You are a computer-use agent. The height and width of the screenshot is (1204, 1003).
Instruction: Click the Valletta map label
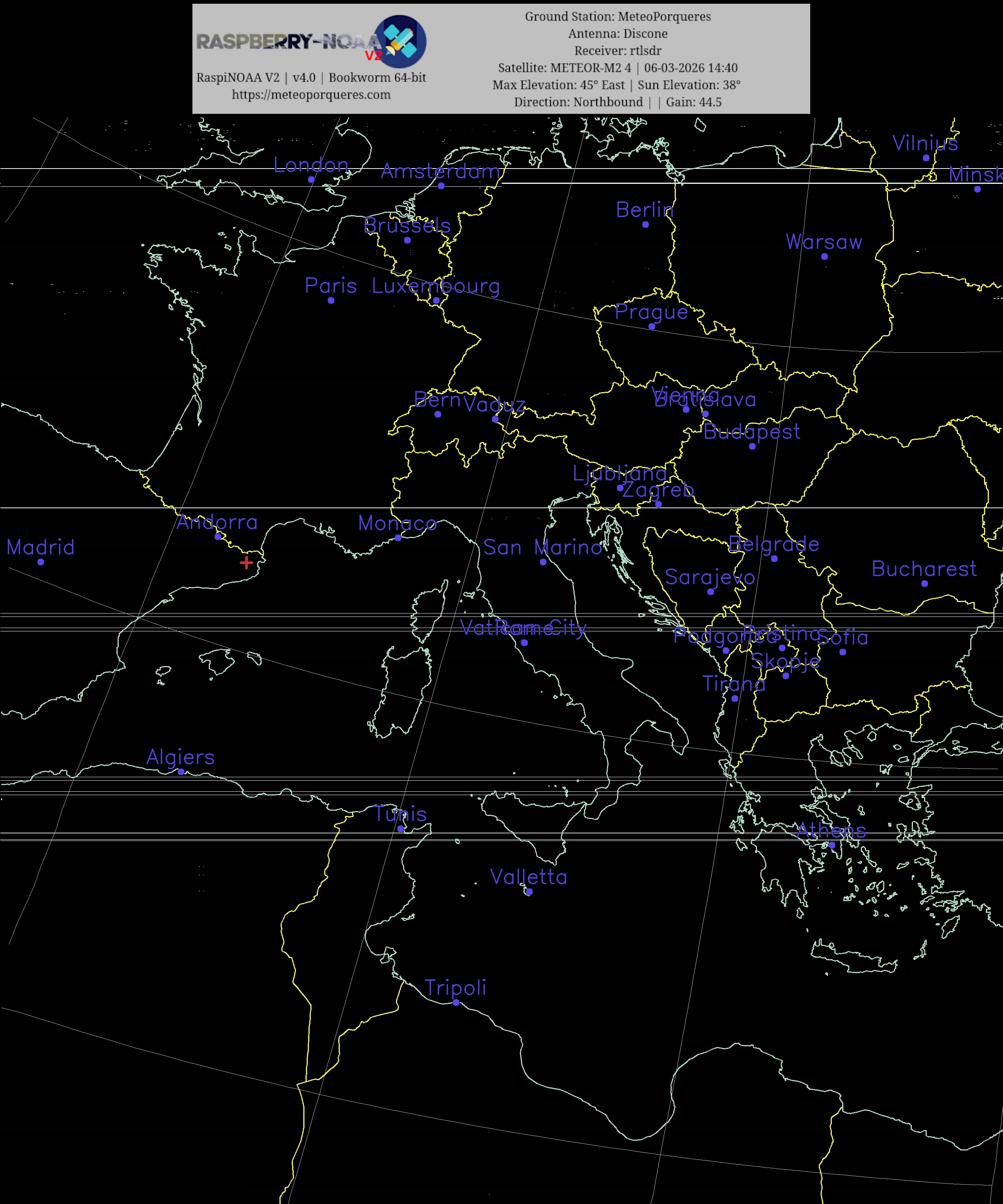[528, 877]
